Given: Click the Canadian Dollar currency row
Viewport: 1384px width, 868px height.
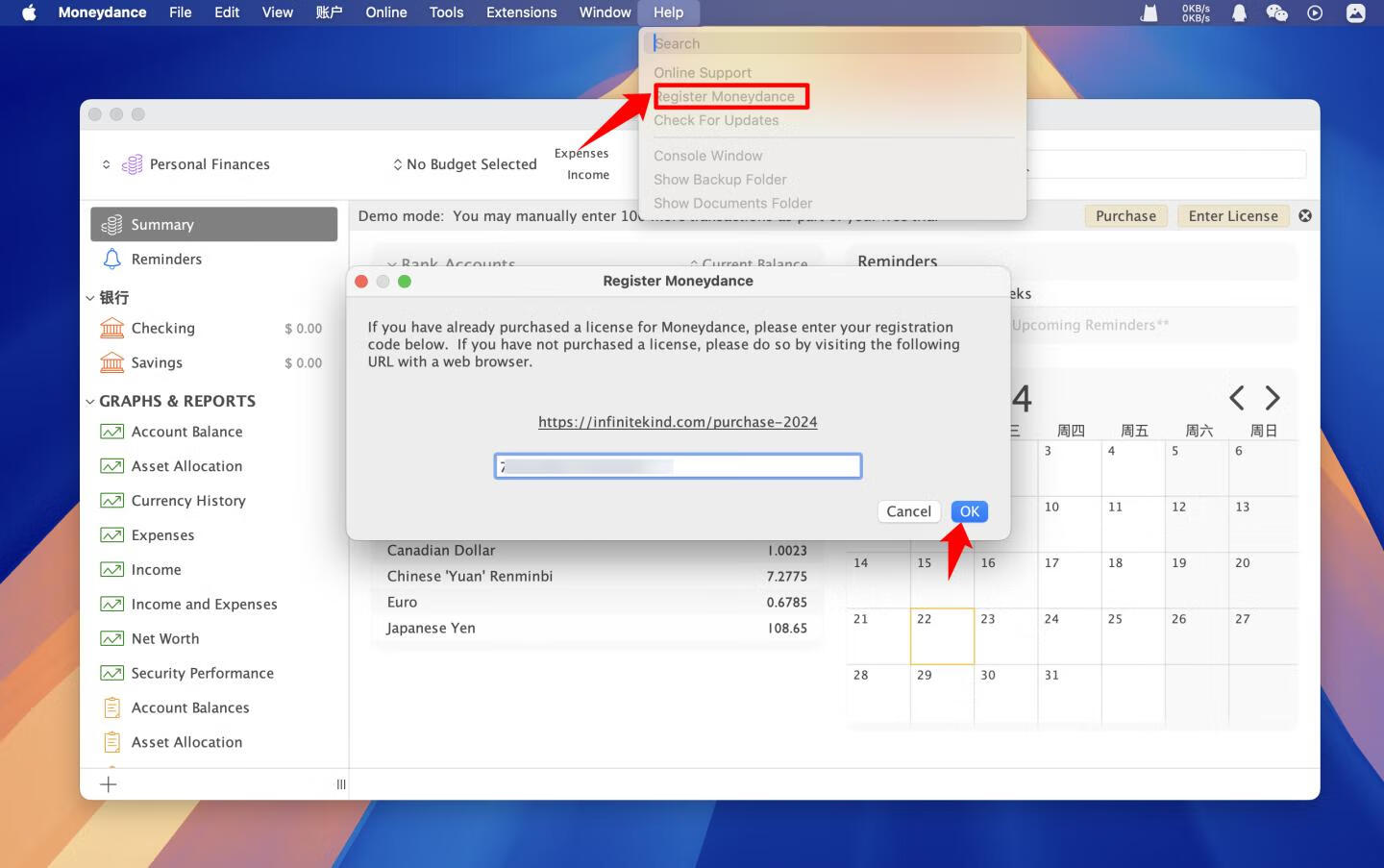Looking at the screenshot, I should (597, 551).
